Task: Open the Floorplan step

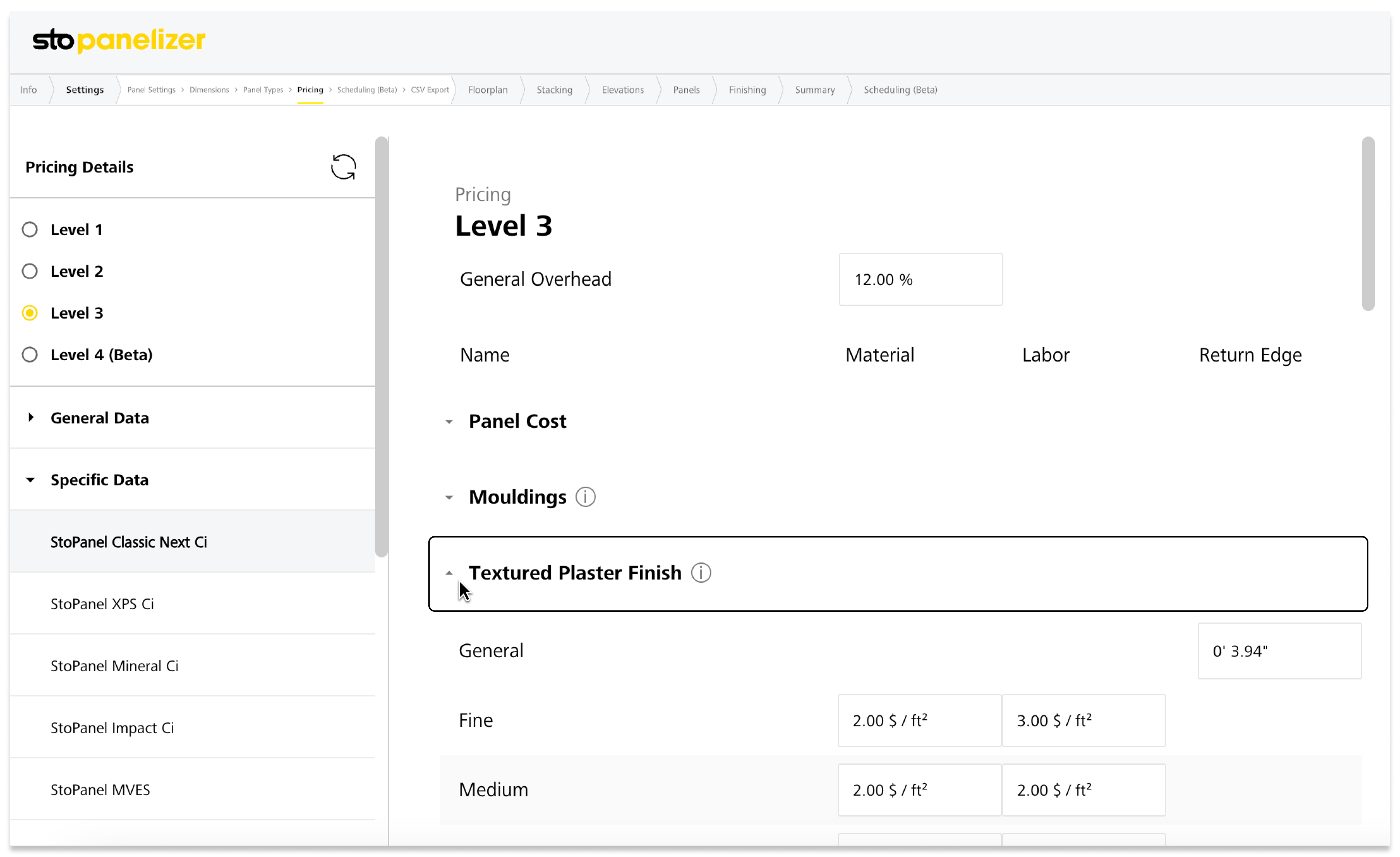Action: [x=487, y=90]
